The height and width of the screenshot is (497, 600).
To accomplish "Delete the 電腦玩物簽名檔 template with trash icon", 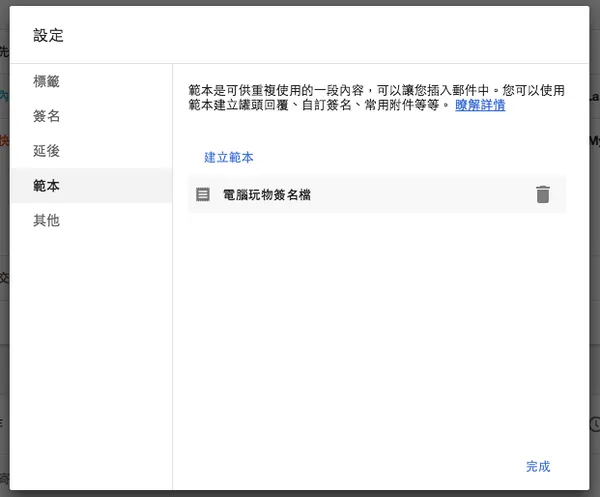I will pyautogui.click(x=543, y=194).
